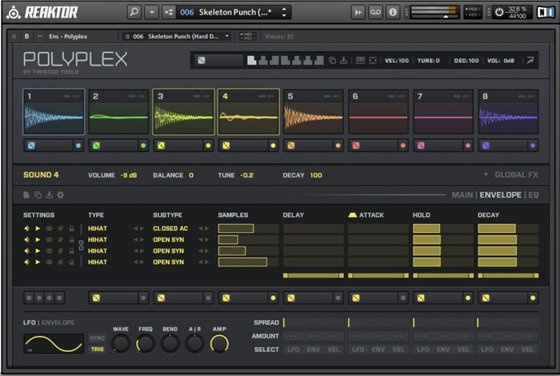Step through 006 Skeleton Punch preset arrows

coord(284,12)
